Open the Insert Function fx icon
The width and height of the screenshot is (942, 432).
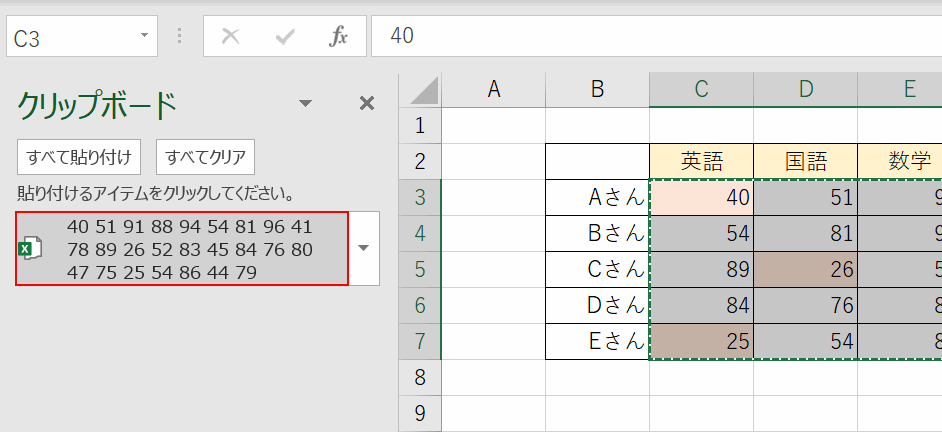tap(339, 37)
